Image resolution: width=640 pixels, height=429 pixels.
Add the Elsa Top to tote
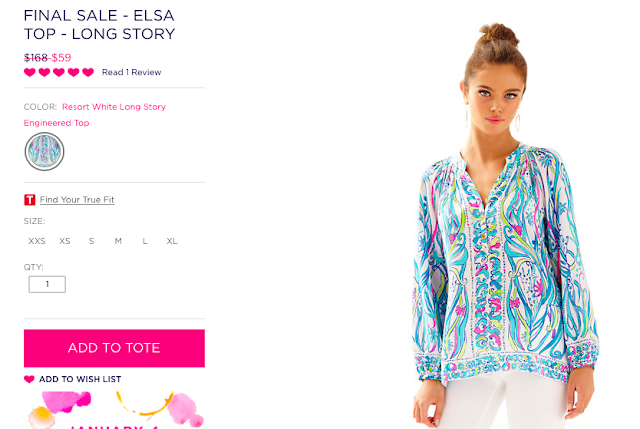(114, 348)
